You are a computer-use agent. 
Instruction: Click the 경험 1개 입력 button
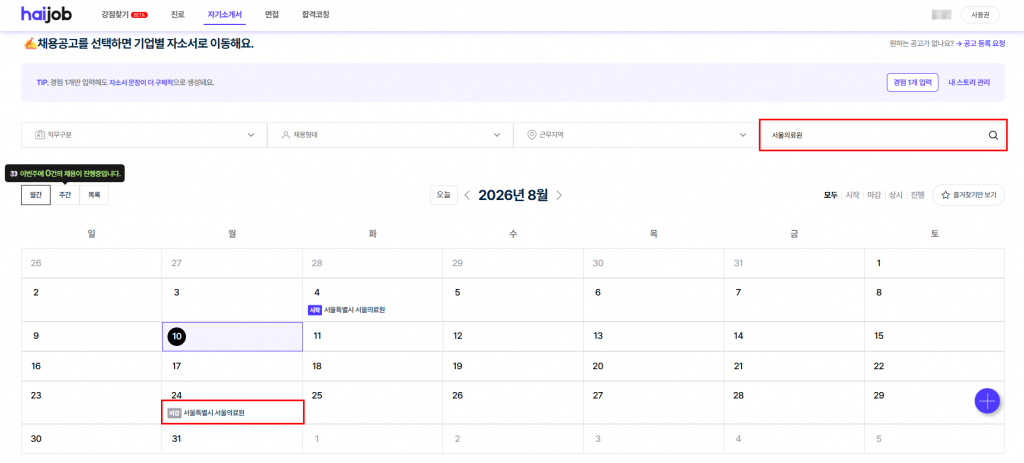pos(912,82)
